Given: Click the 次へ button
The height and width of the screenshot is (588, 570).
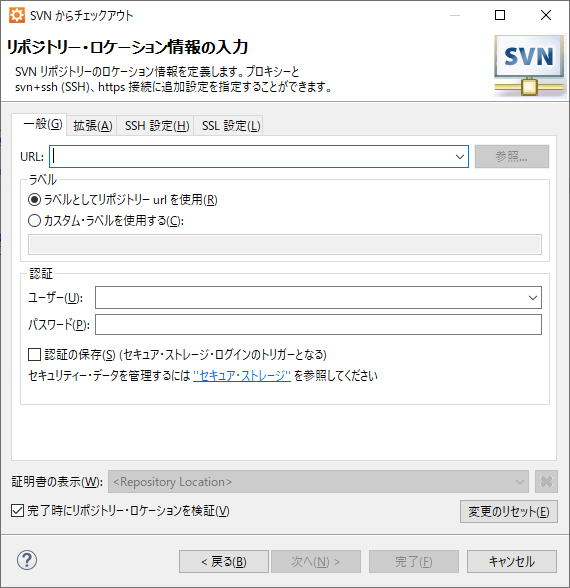Looking at the screenshot, I should tap(316, 561).
